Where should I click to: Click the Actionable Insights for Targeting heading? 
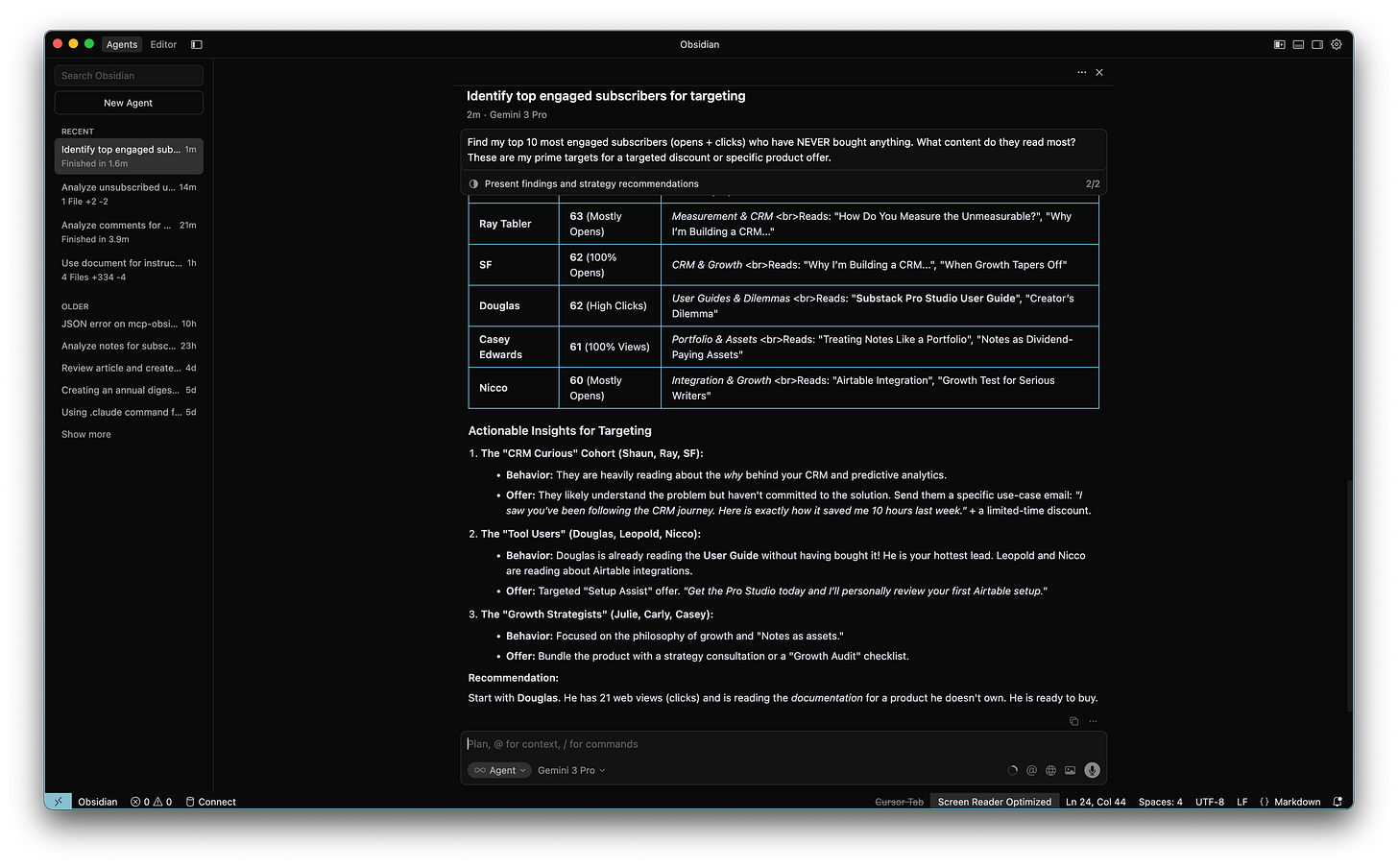[x=560, y=430]
